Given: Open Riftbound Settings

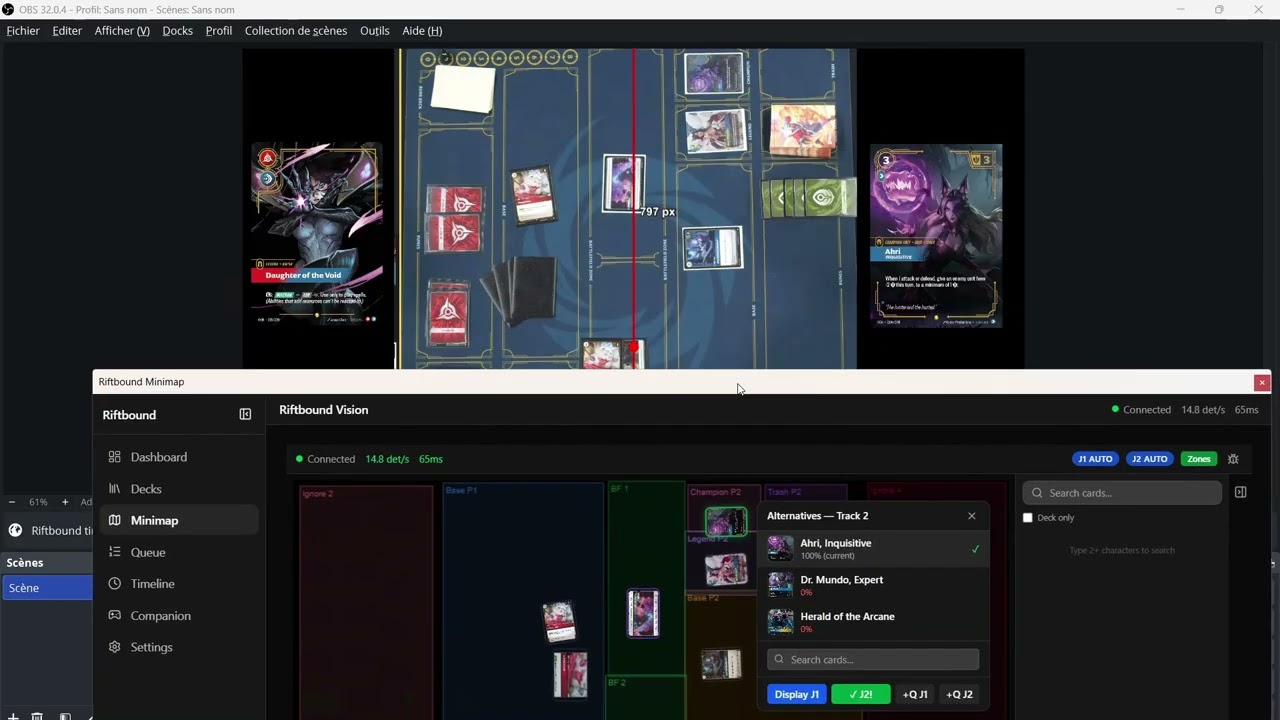Looking at the screenshot, I should pos(178,647).
